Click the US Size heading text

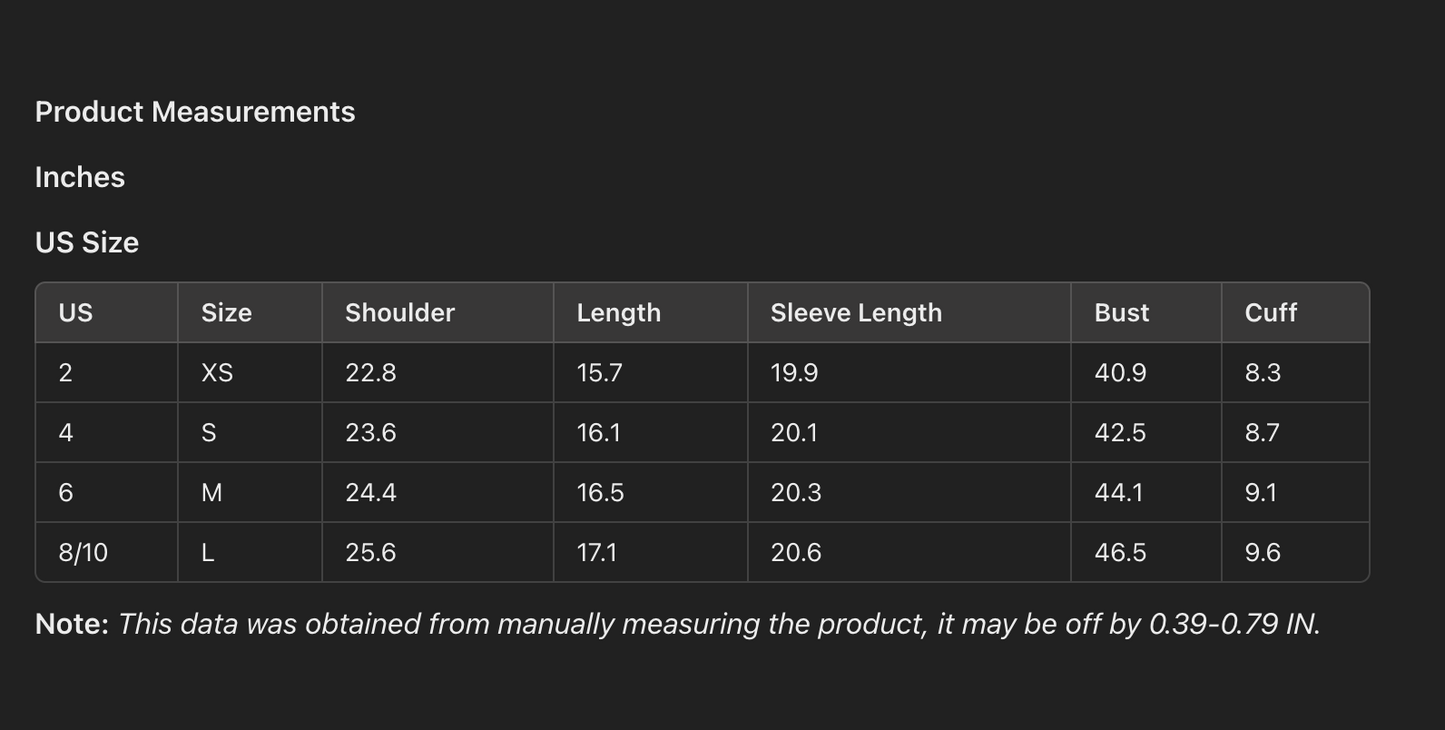(x=87, y=243)
